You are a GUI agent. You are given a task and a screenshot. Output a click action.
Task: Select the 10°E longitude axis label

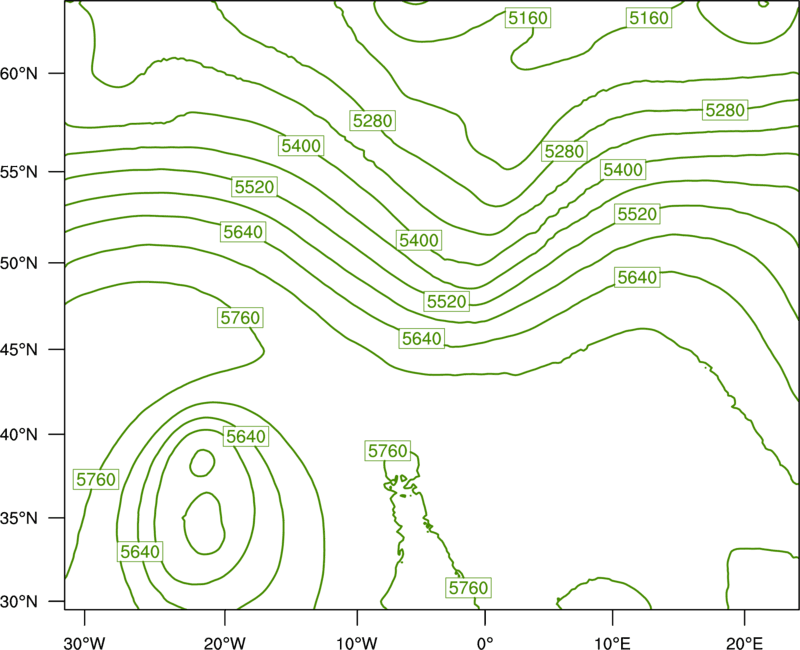tap(612, 643)
